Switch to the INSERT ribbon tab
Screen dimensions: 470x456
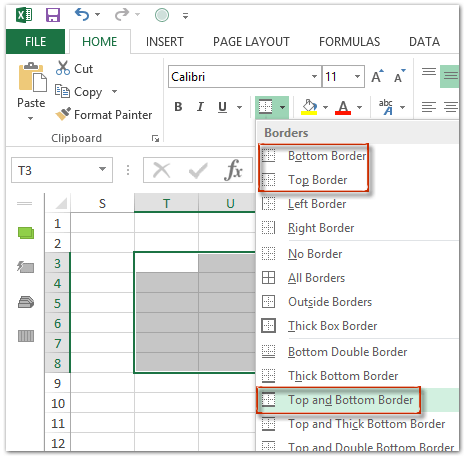point(165,42)
